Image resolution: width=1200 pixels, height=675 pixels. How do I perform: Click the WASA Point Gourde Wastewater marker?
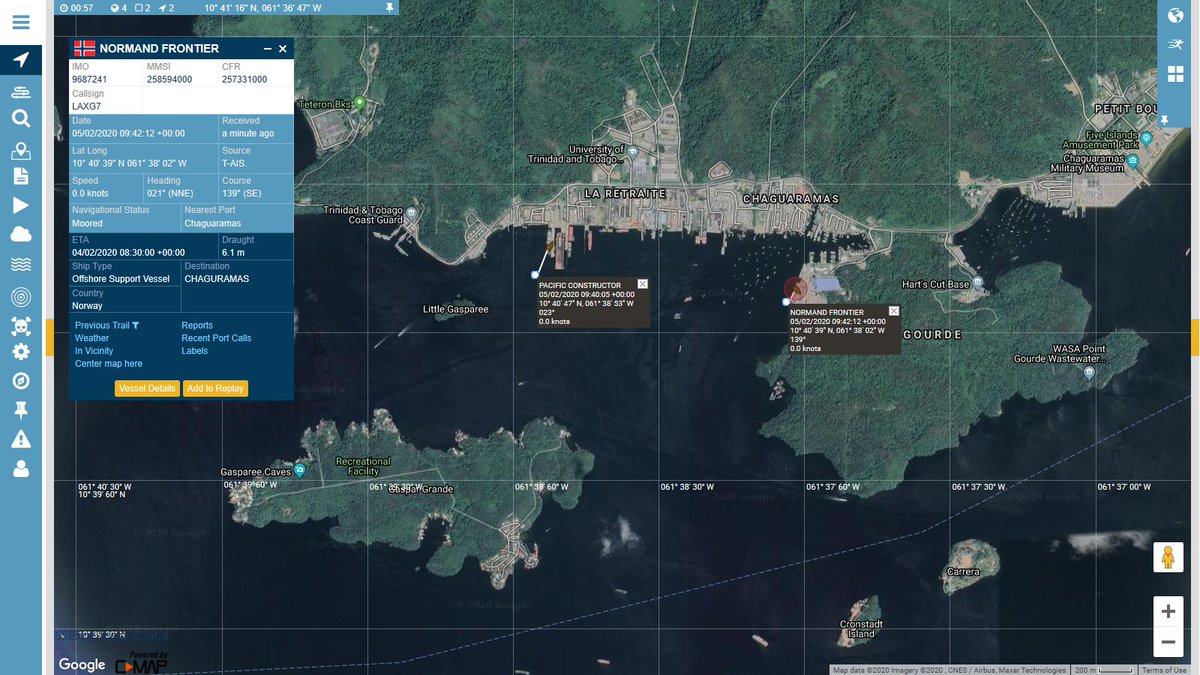coord(1090,373)
